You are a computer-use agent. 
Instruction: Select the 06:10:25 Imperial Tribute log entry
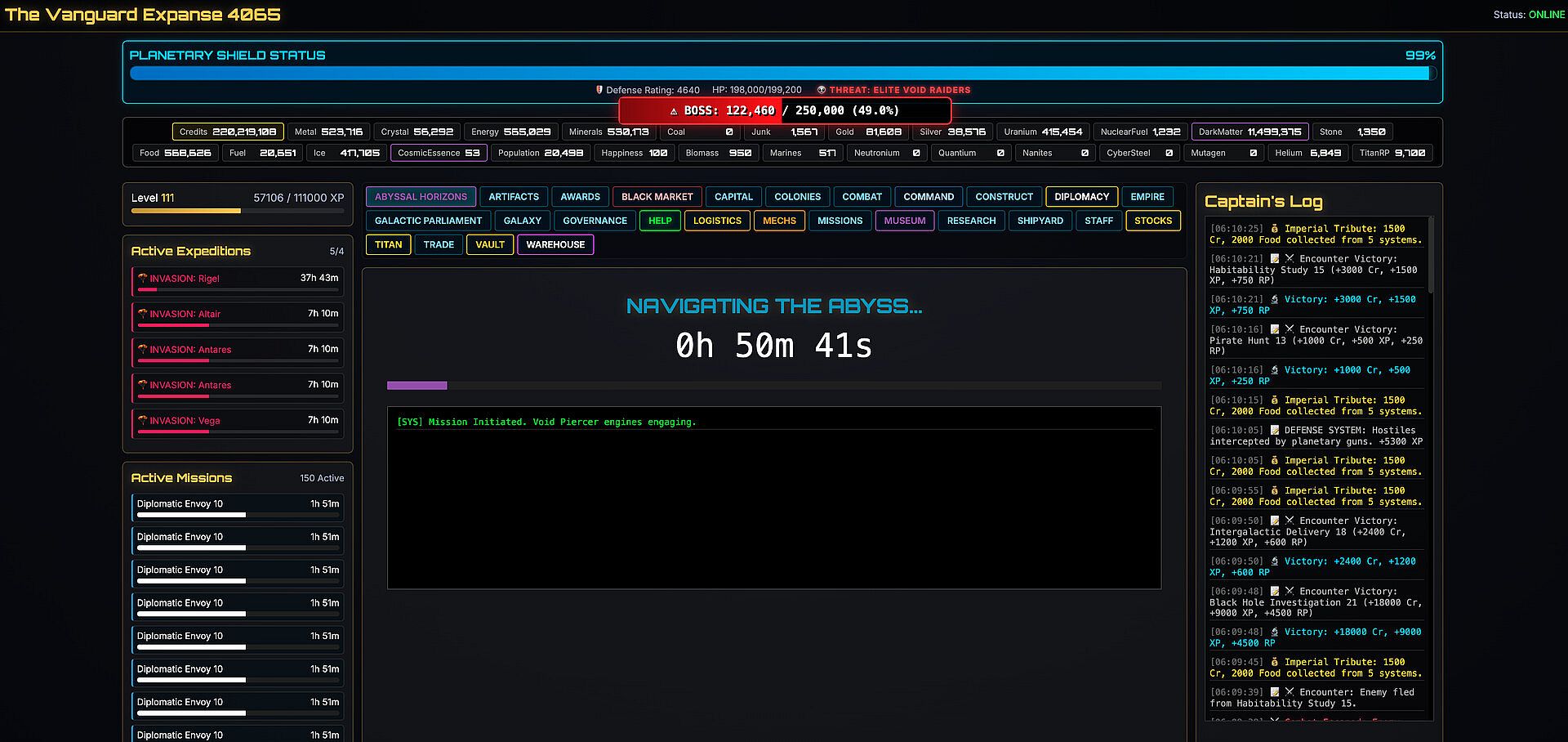(1316, 235)
